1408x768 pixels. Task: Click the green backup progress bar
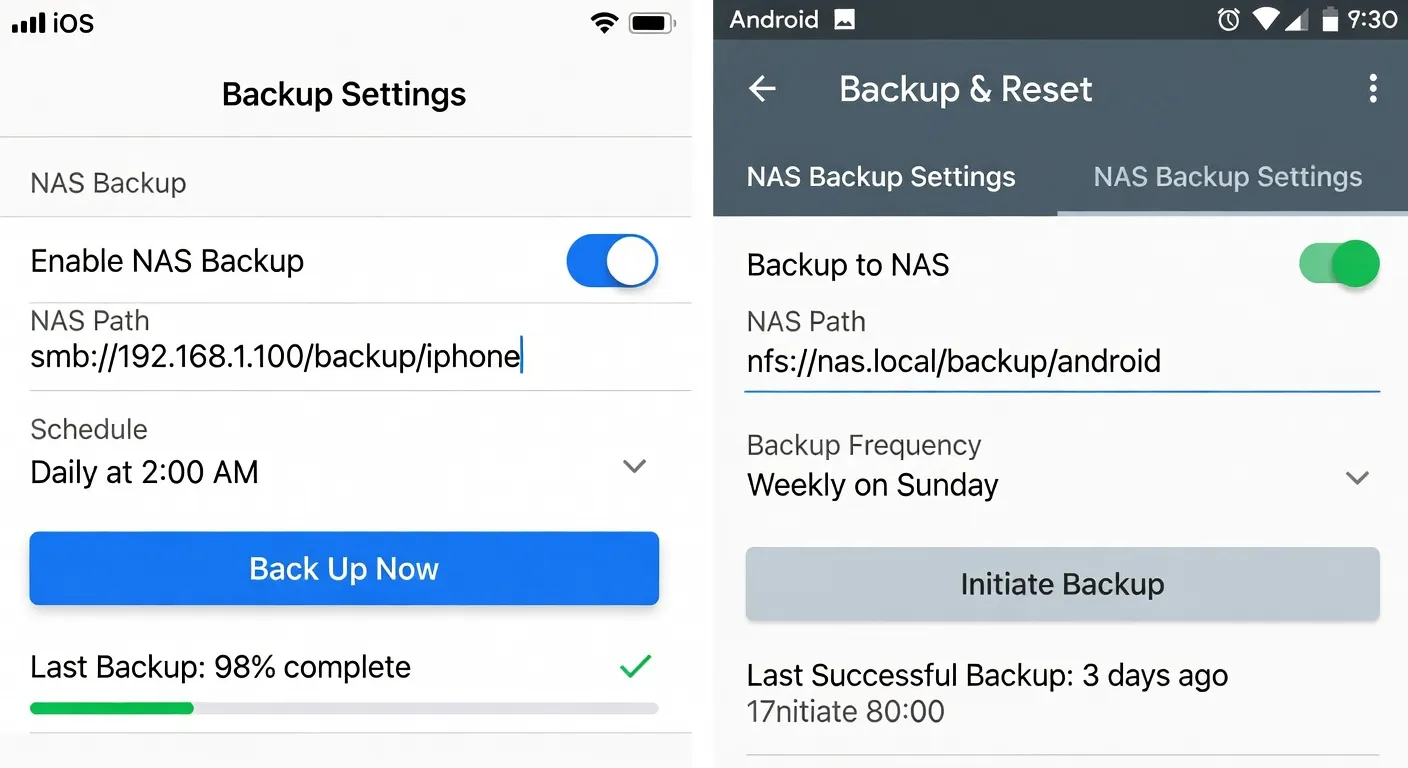click(110, 708)
